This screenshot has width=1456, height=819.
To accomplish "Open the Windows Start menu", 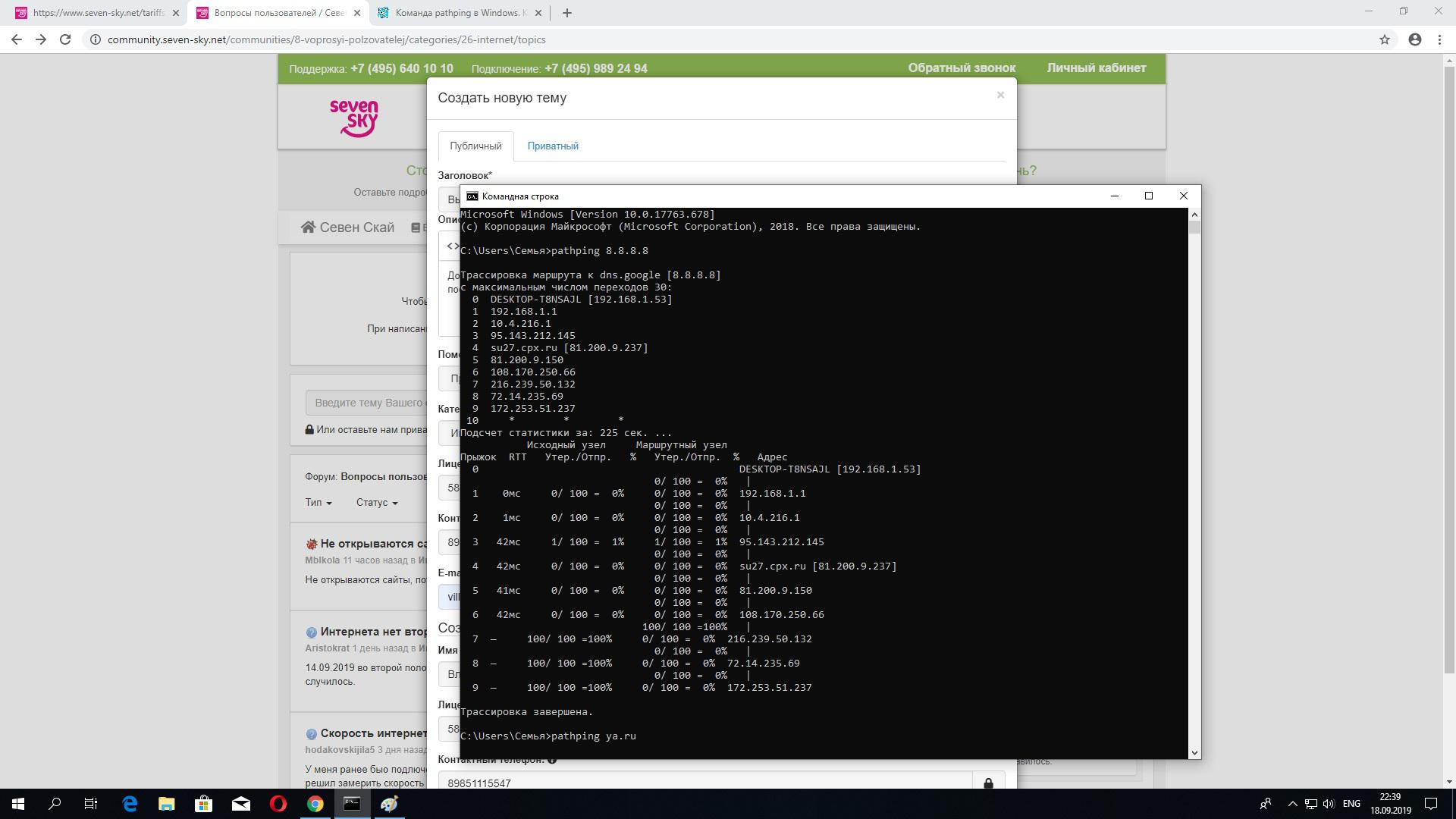I will 18,804.
